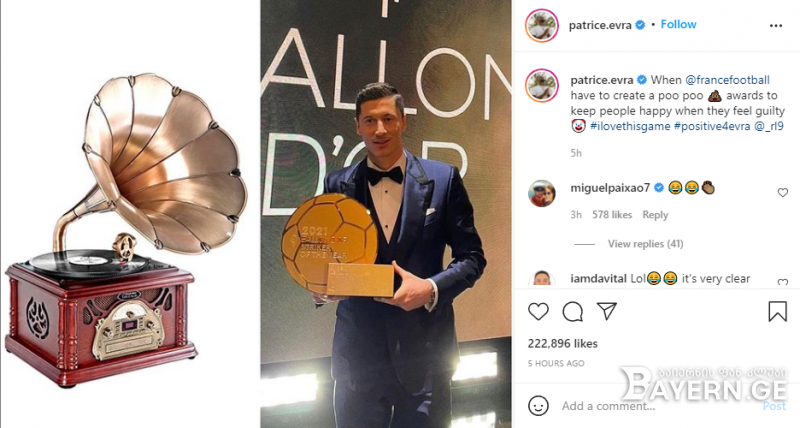800x428 pixels.
Task: Open the three-dot more options menu
Action: point(776,26)
